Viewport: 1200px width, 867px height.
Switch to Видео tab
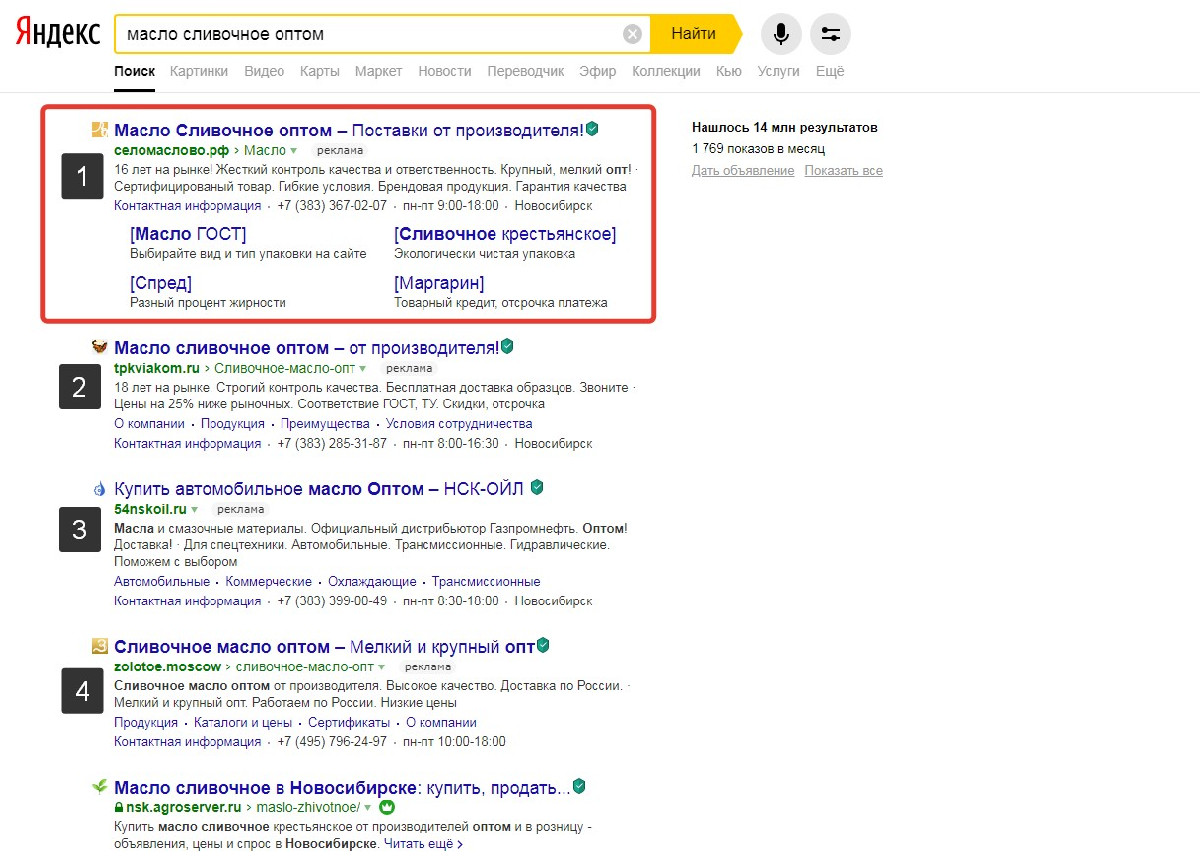(x=264, y=71)
